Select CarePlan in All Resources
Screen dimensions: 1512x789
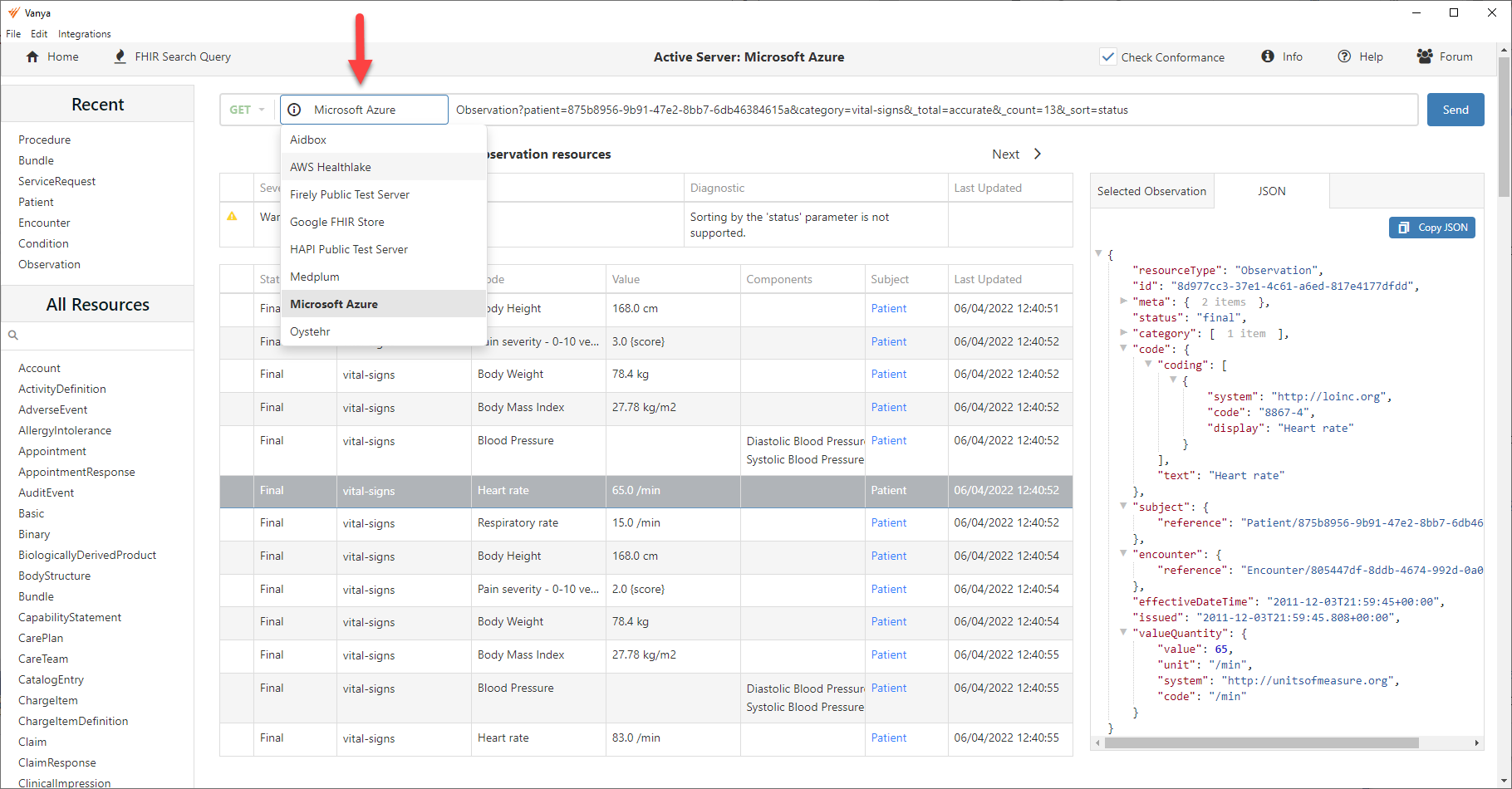tap(41, 638)
